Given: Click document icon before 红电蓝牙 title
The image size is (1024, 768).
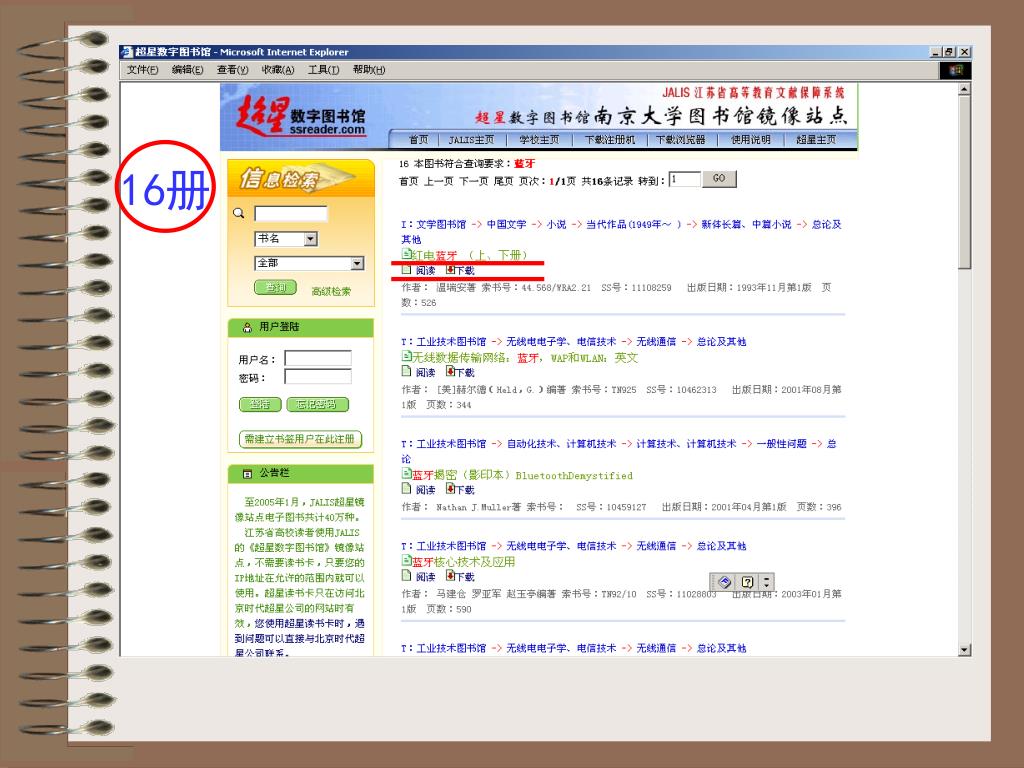Looking at the screenshot, I should 406,254.
